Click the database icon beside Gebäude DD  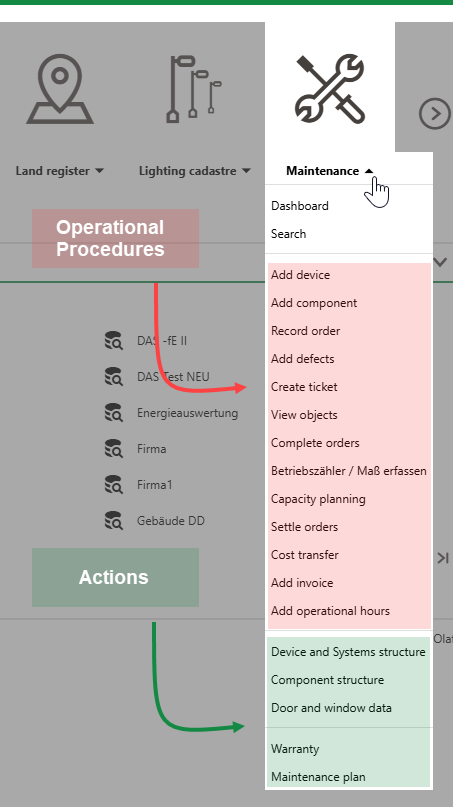(x=113, y=521)
